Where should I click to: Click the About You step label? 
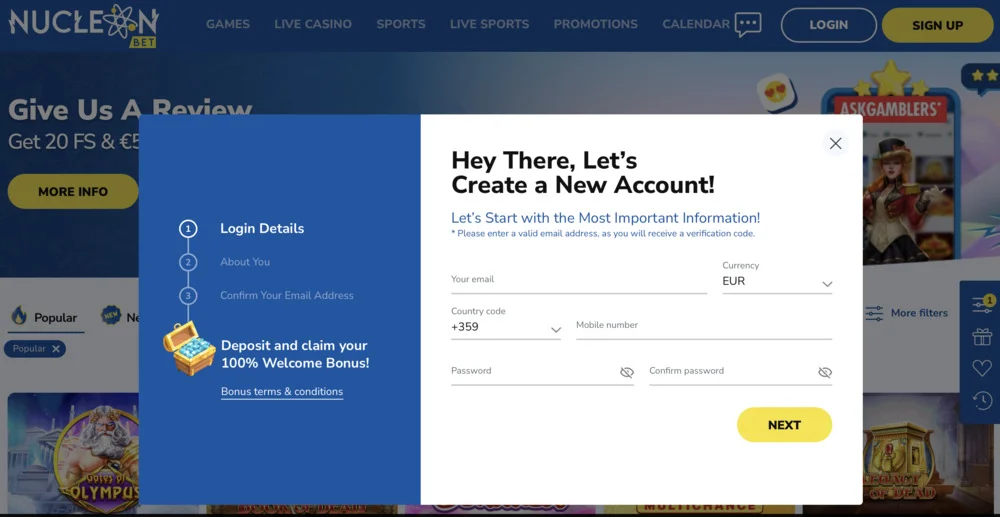[245, 262]
